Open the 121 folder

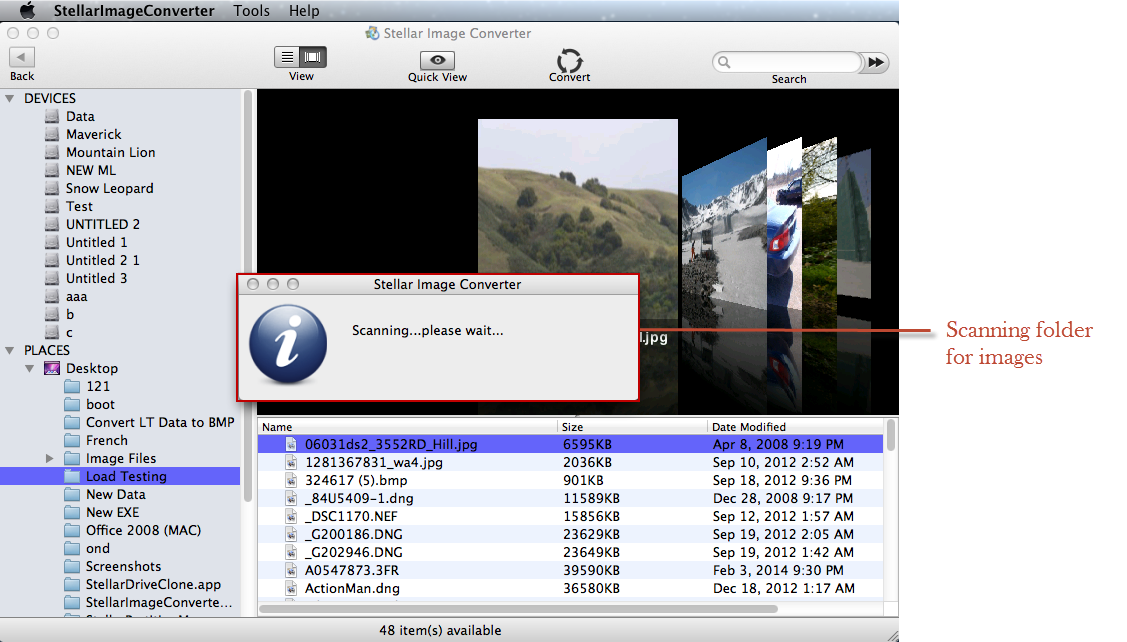(98, 387)
